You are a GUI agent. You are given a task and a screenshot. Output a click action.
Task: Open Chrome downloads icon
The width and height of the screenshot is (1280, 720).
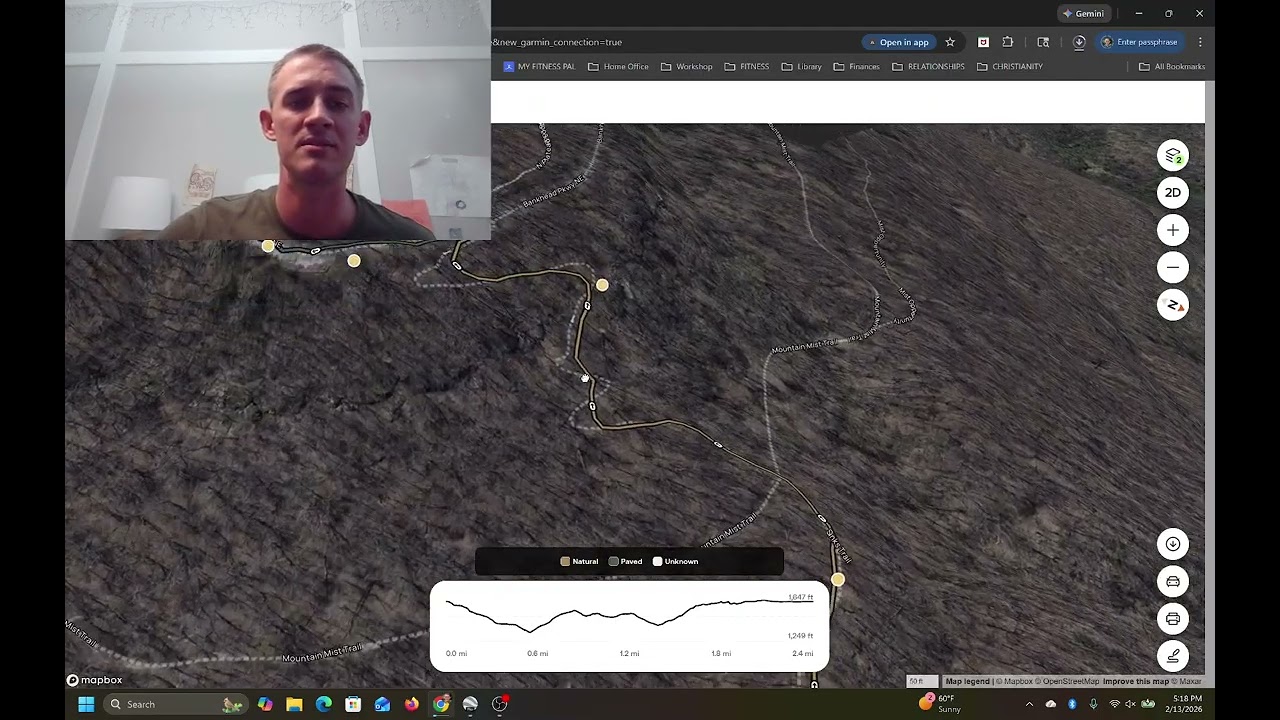1079,42
